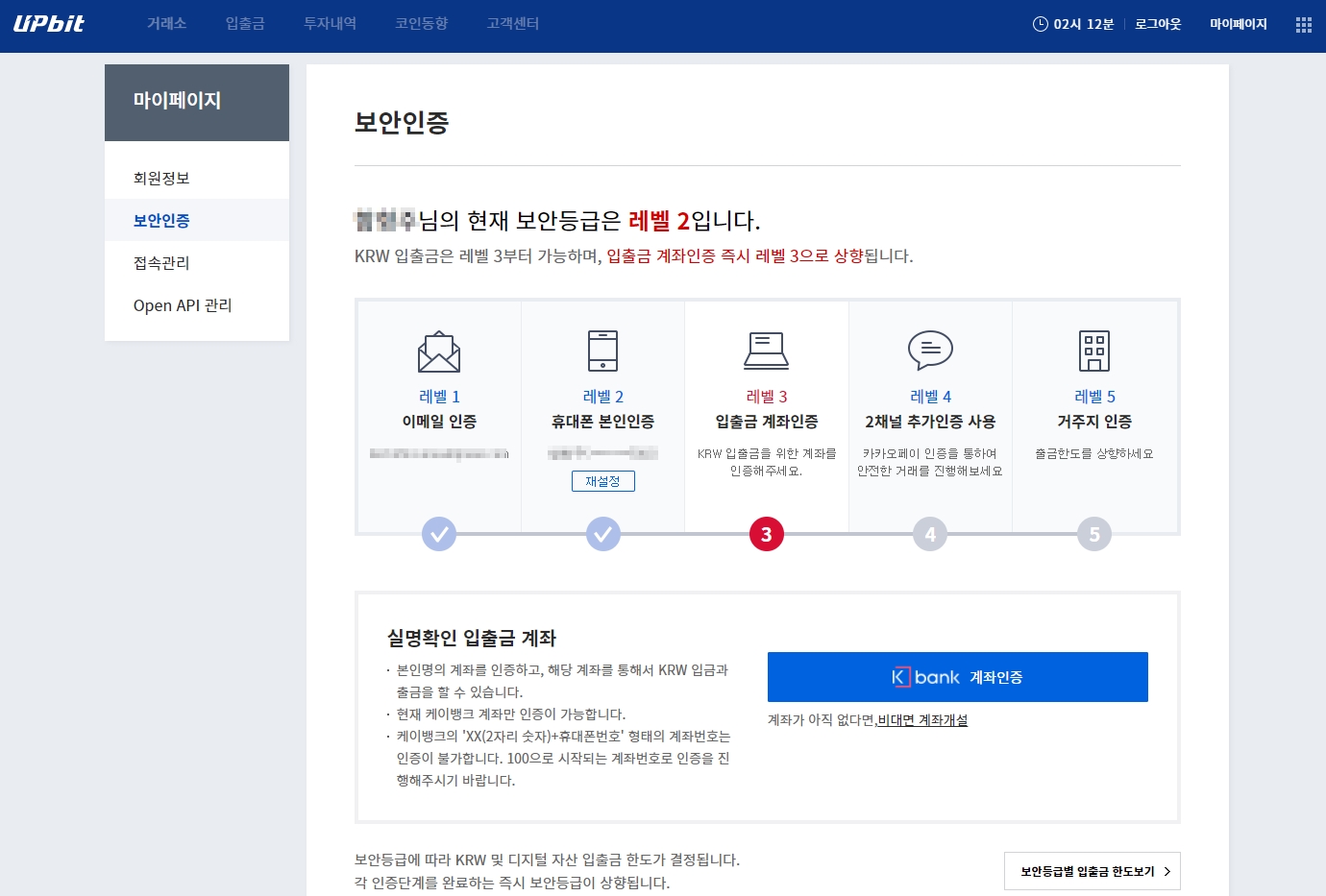Click the 레벨 5 label

[x=1094, y=397]
